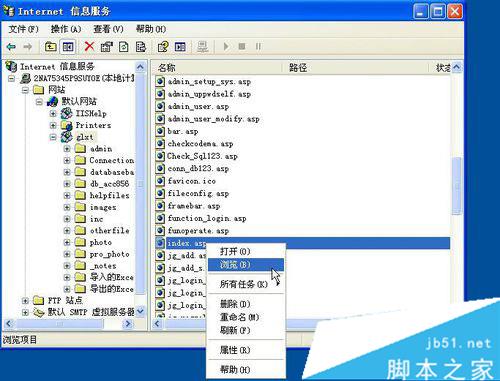The width and height of the screenshot is (500, 381).
Task: Open the 操作(A) menu
Action: [66, 29]
